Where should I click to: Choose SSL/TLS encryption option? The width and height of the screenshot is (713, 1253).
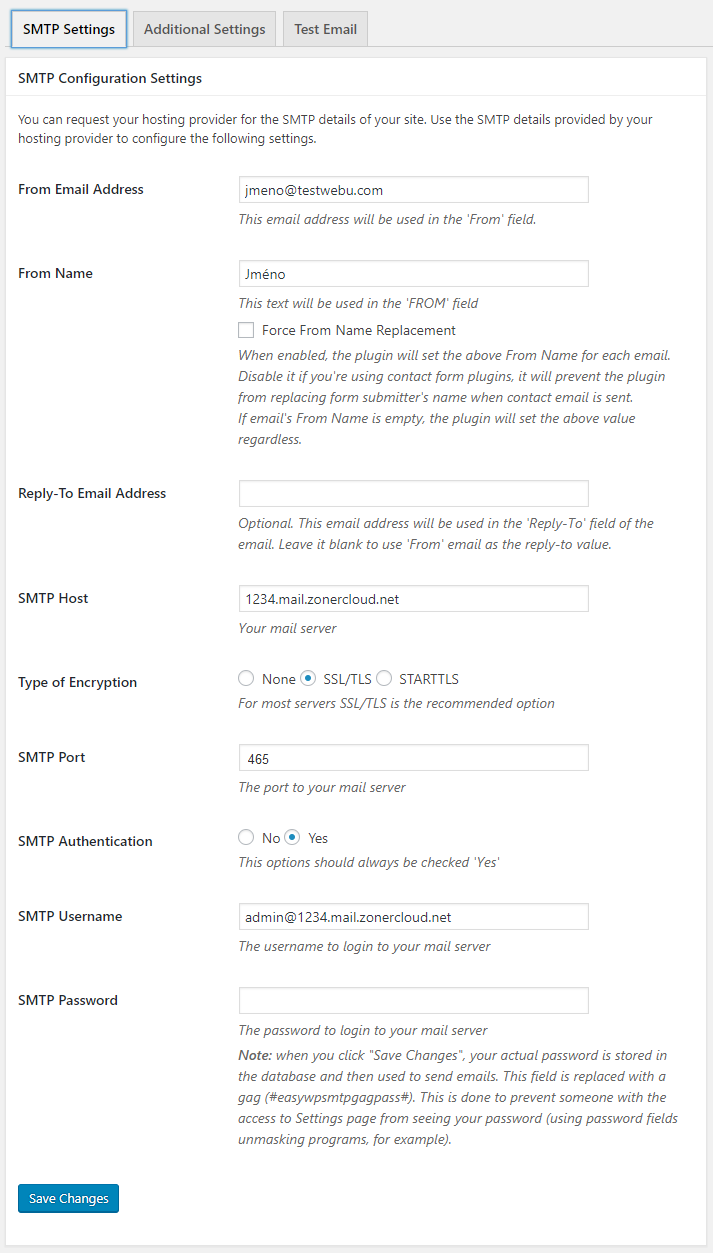[308, 679]
